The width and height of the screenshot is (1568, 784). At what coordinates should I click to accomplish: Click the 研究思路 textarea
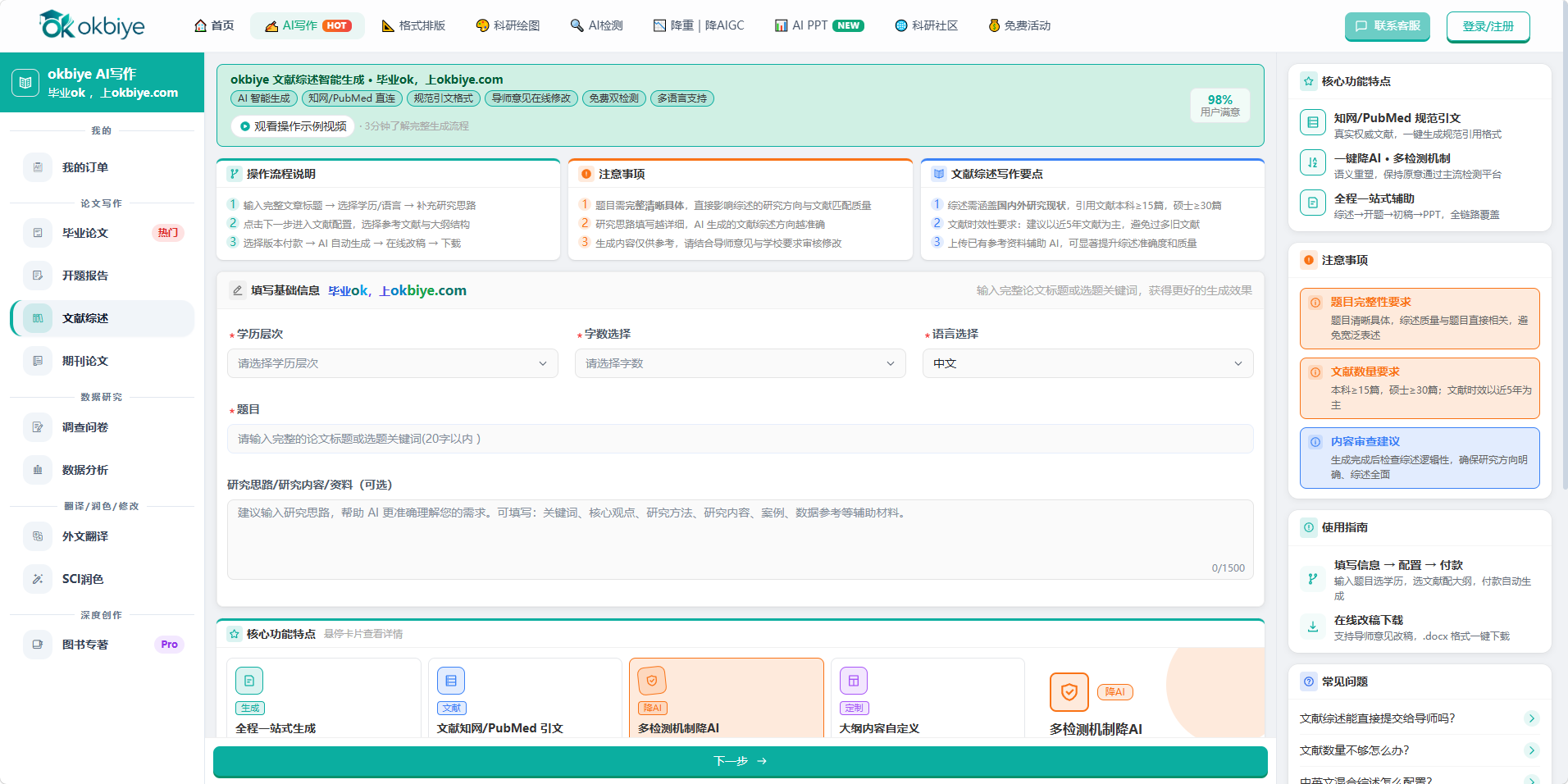click(x=740, y=539)
